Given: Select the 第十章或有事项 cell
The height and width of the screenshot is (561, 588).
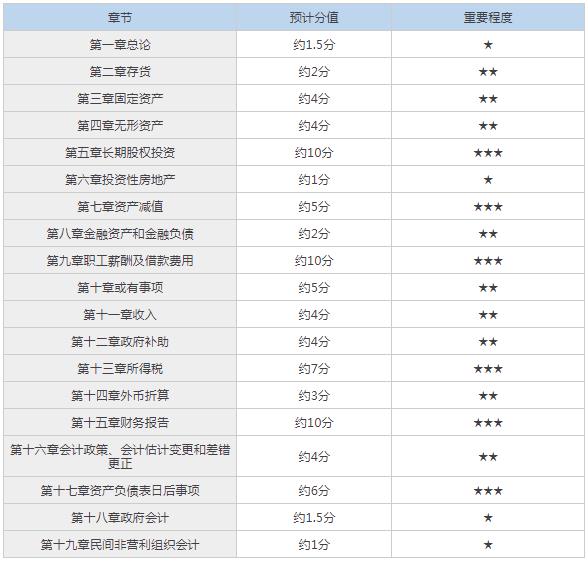Looking at the screenshot, I should pyautogui.click(x=120, y=288).
